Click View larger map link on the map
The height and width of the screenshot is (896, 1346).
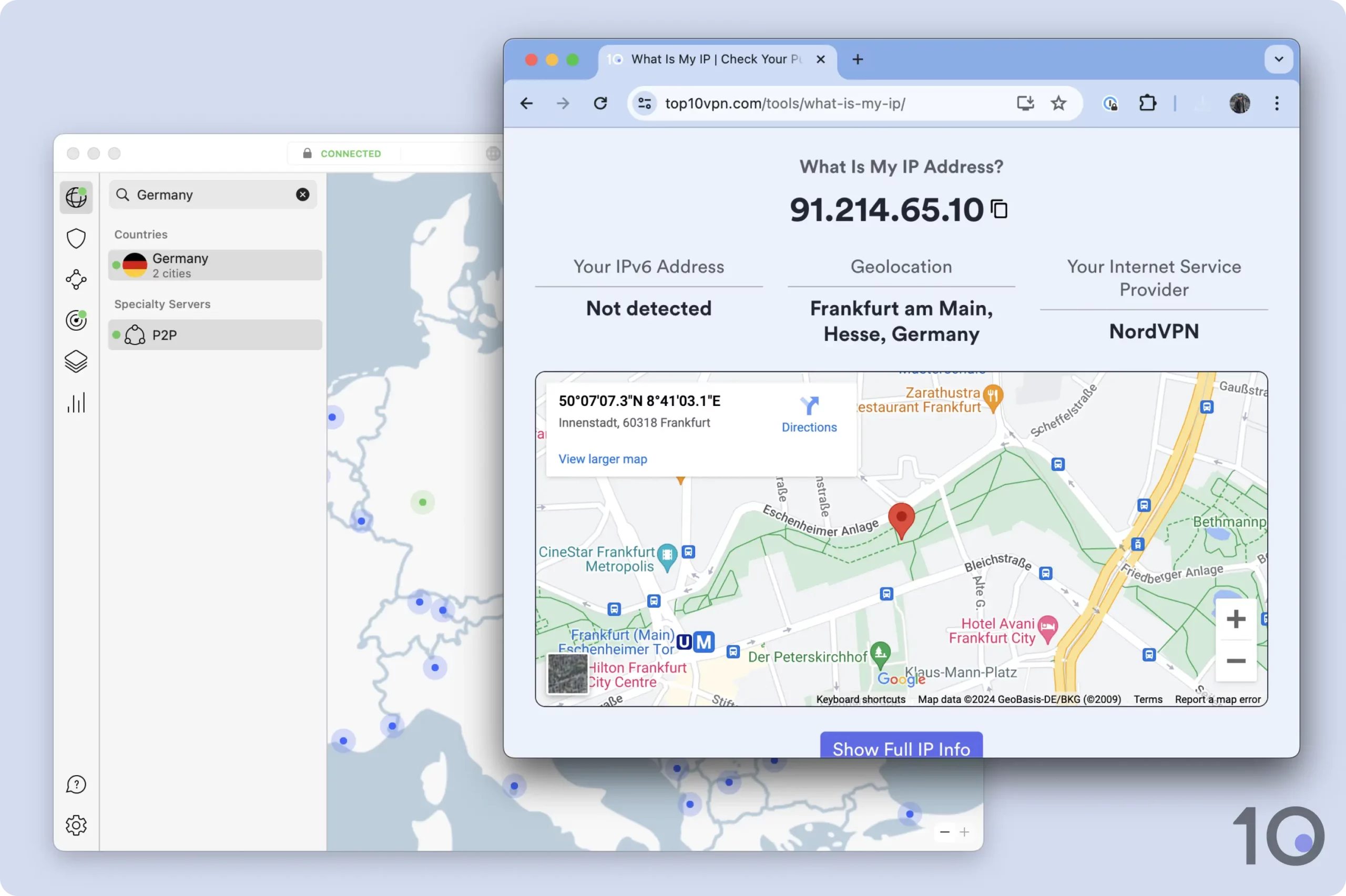coord(603,459)
